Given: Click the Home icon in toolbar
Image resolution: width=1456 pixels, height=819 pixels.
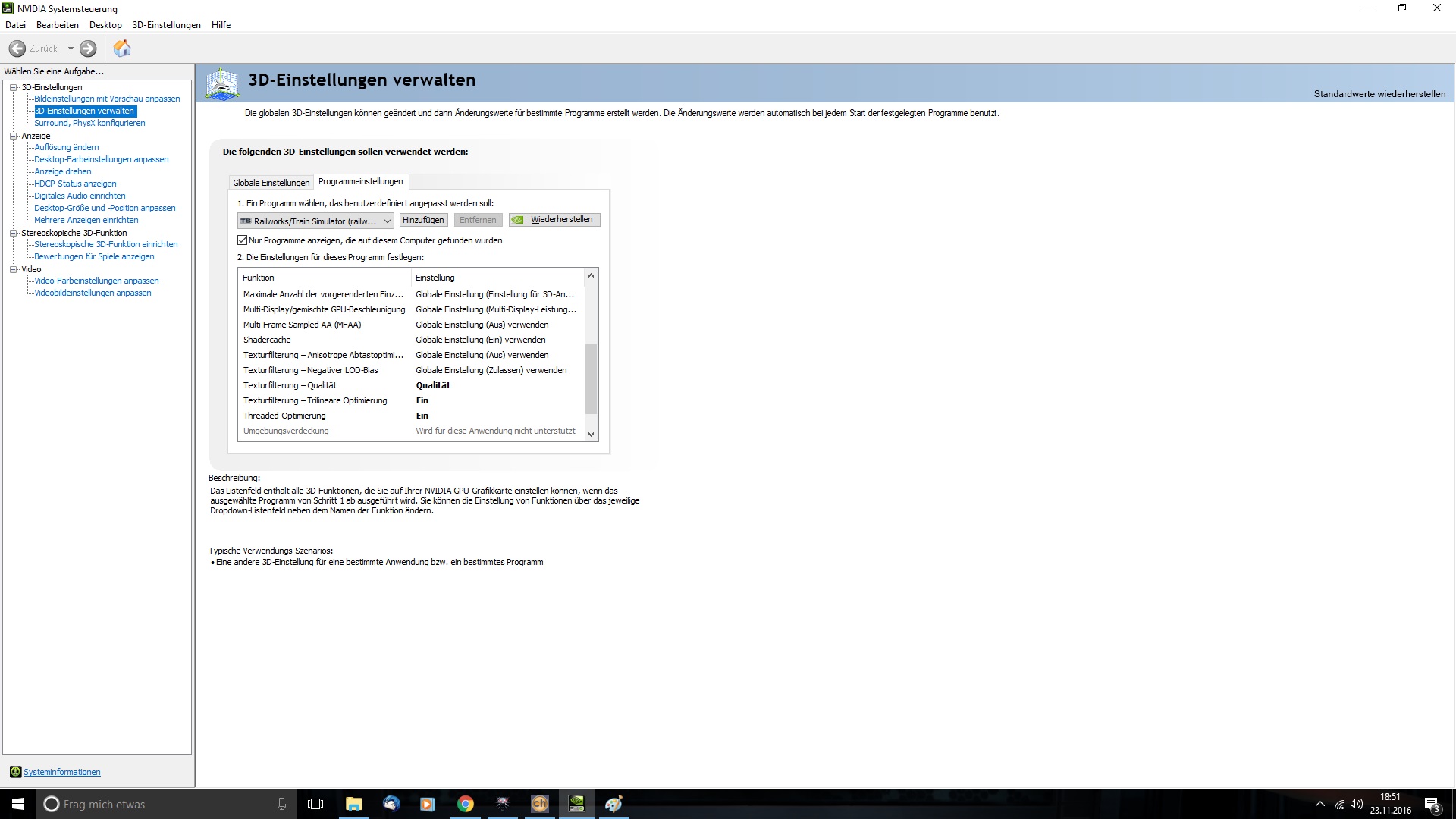Looking at the screenshot, I should pyautogui.click(x=122, y=49).
